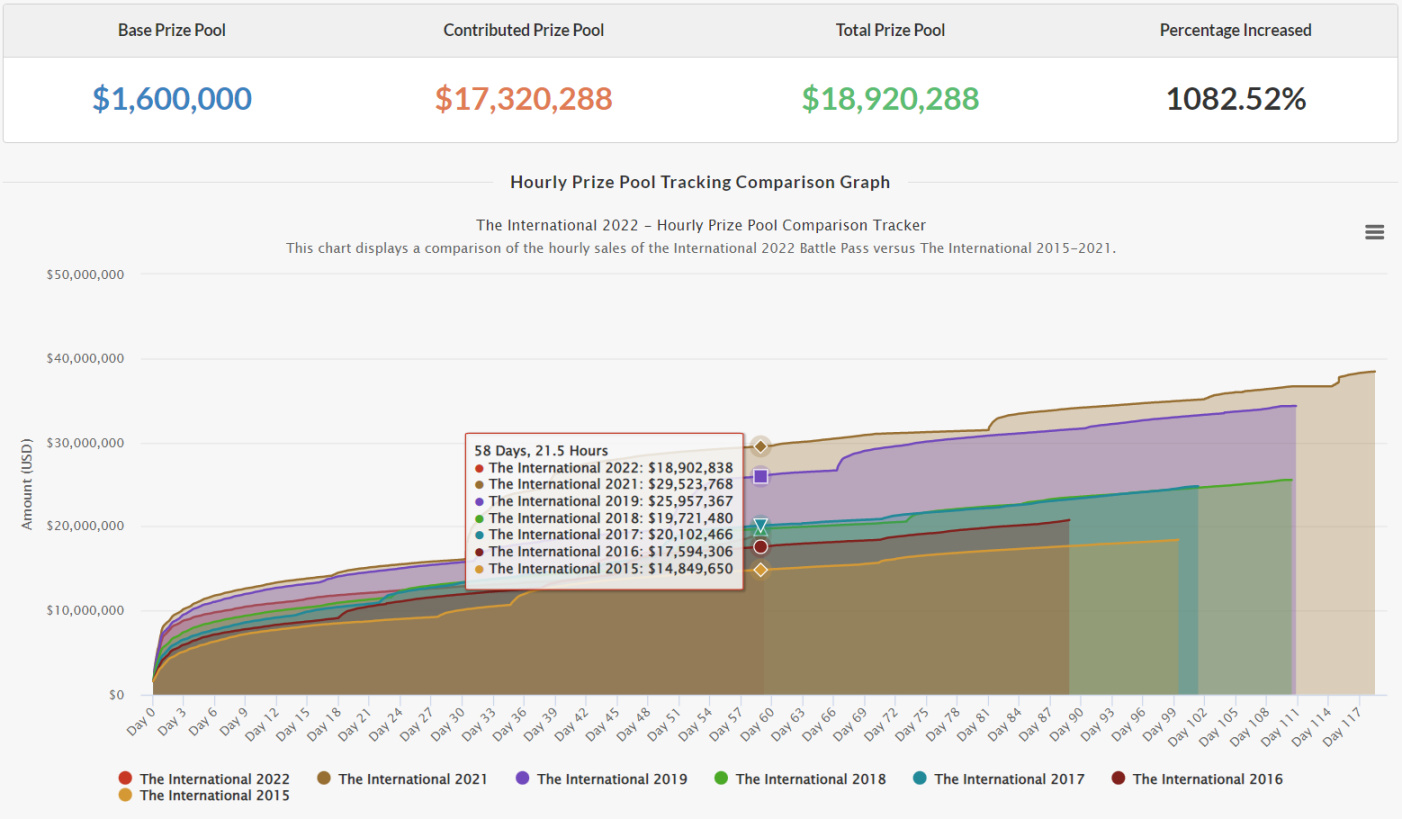Click the Contributed Prize Pool header
Image resolution: width=1402 pixels, height=819 pixels.
pyautogui.click(x=524, y=30)
